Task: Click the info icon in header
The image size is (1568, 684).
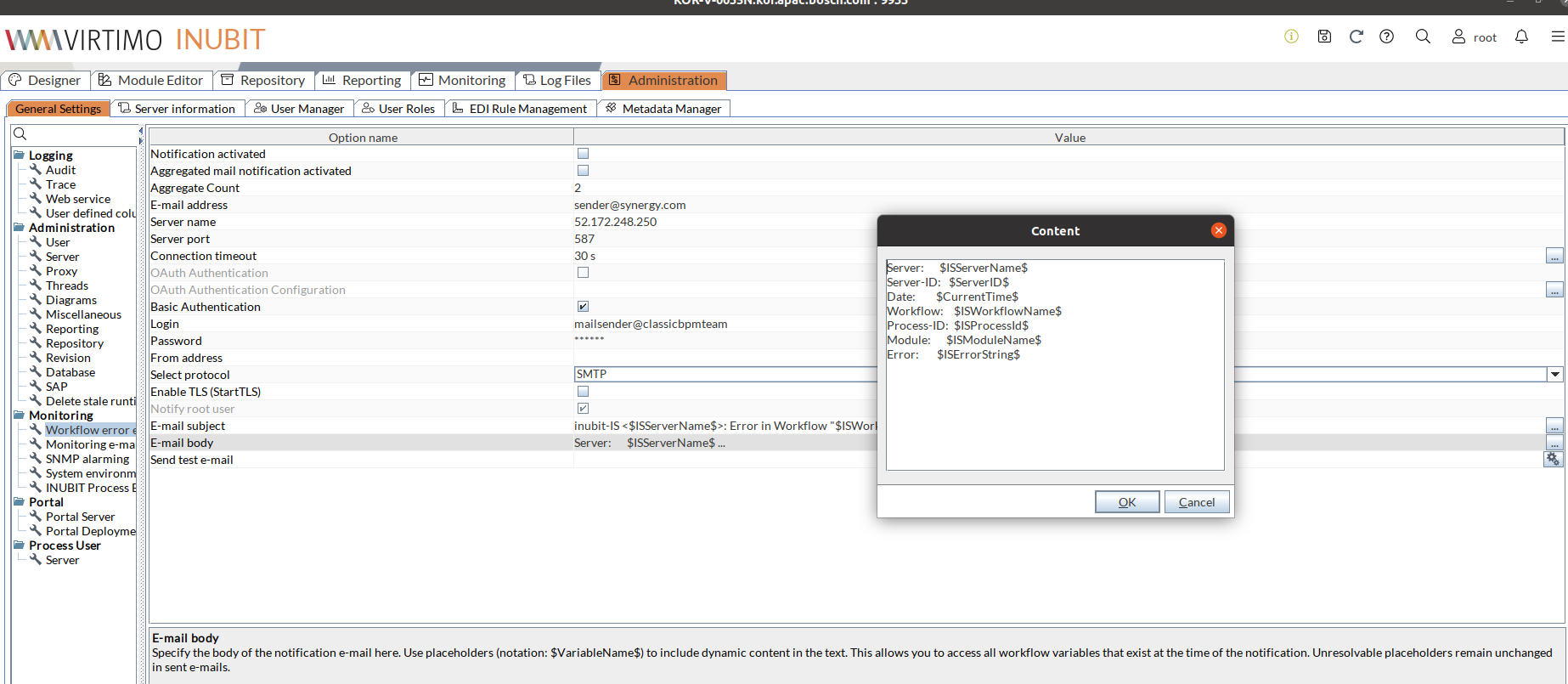Action: coord(1291,37)
